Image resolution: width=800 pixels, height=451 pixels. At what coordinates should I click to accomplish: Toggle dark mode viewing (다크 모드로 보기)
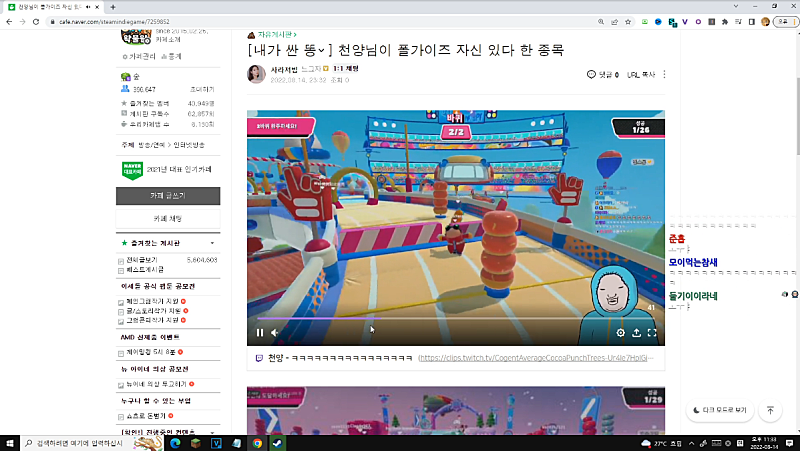pyautogui.click(x=718, y=410)
